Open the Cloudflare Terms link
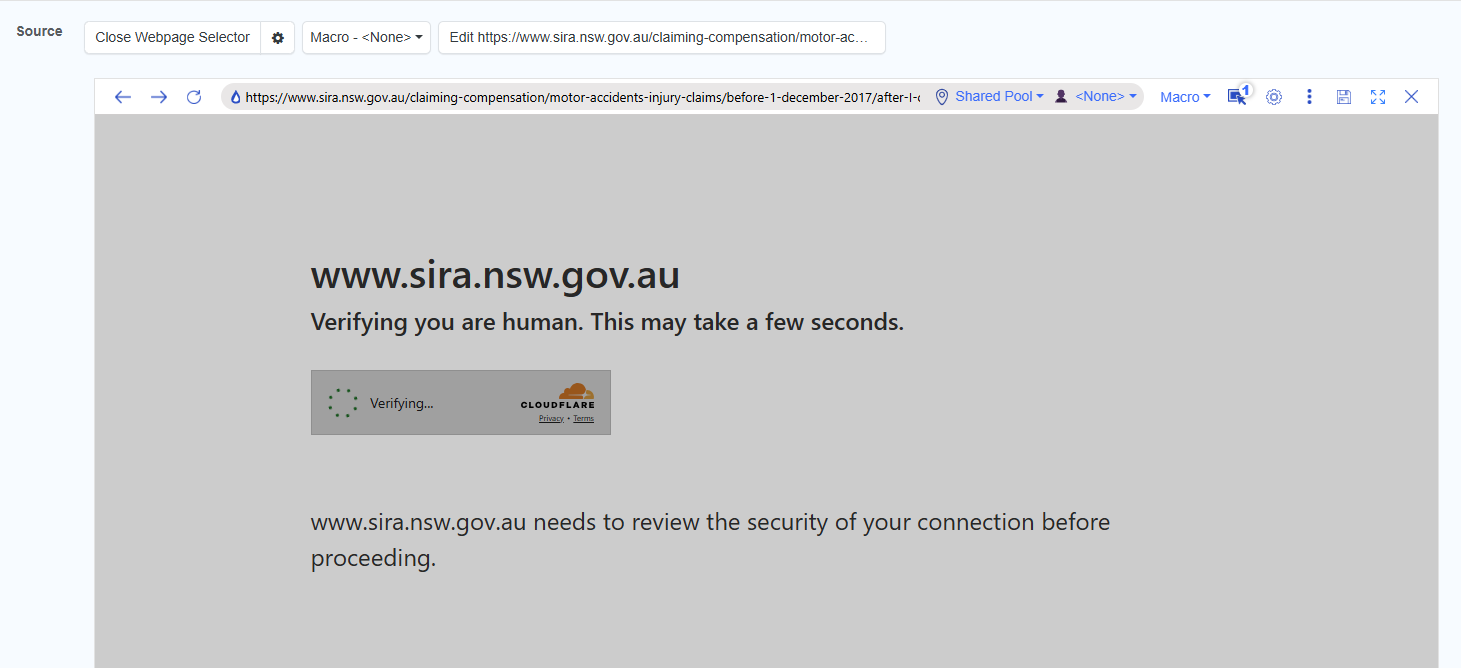 pyautogui.click(x=583, y=419)
